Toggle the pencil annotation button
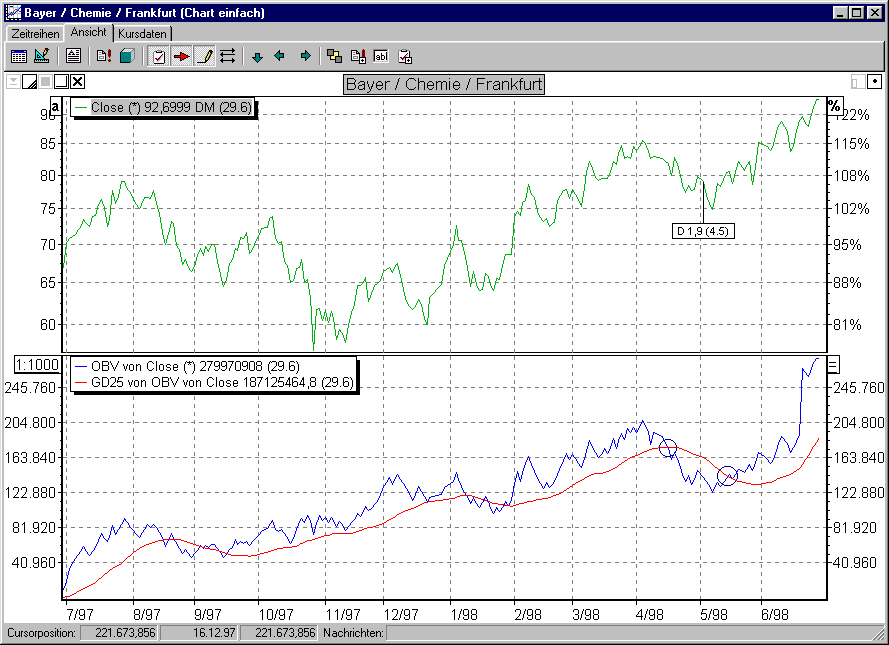 [204, 56]
